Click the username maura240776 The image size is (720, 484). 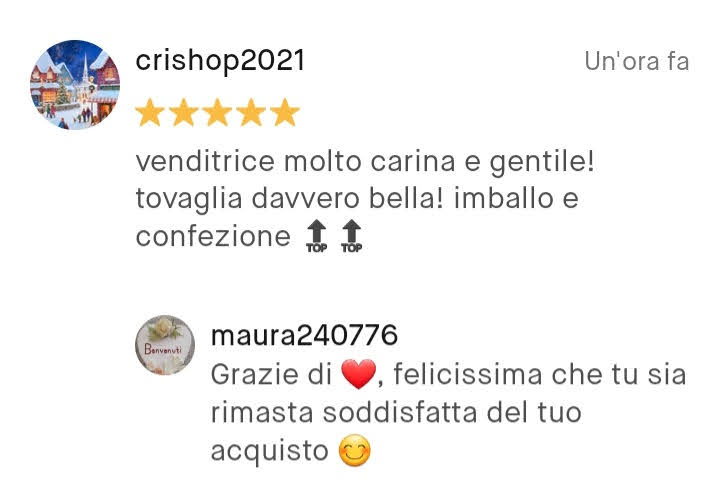tap(304, 335)
